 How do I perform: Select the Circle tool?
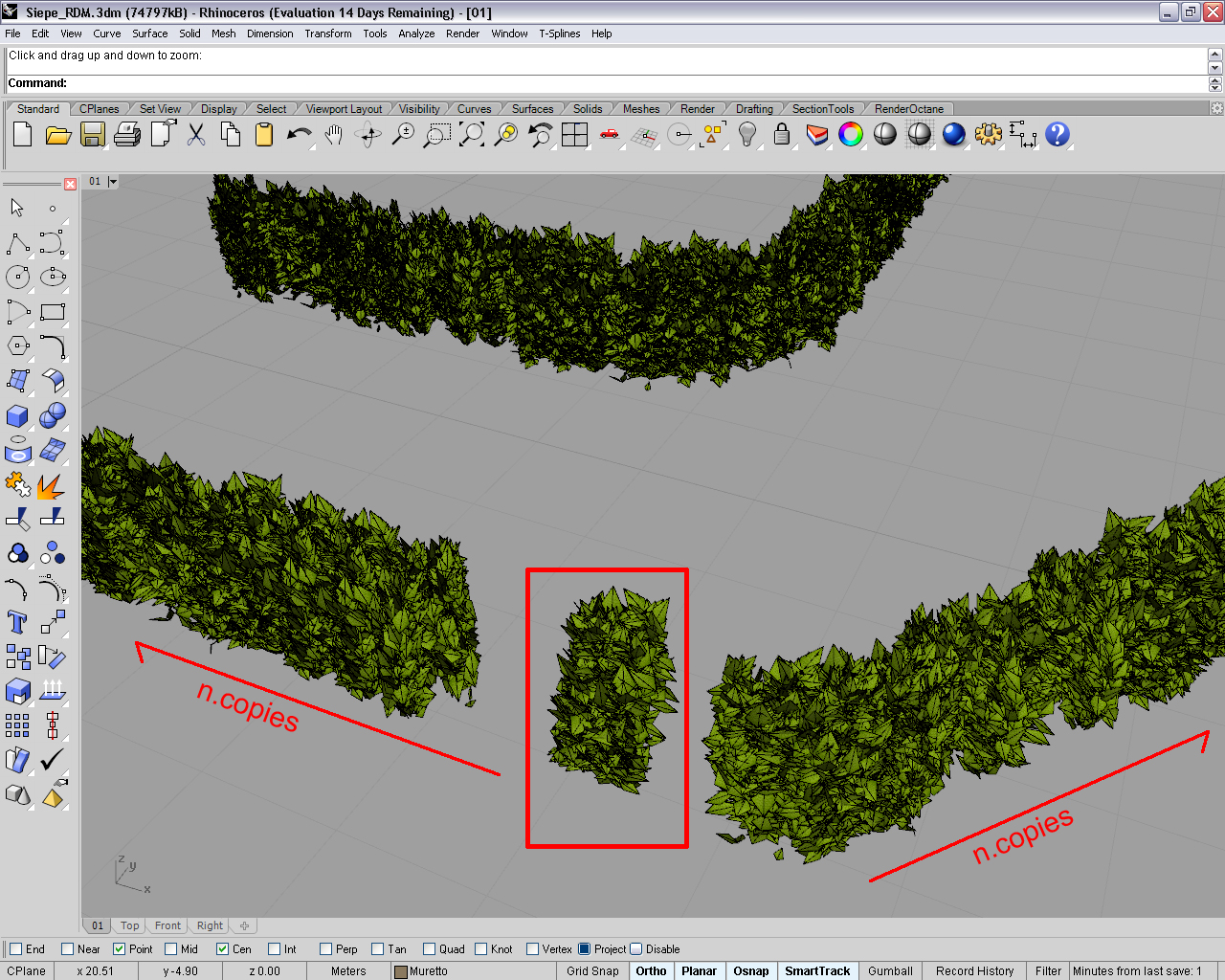[17, 278]
